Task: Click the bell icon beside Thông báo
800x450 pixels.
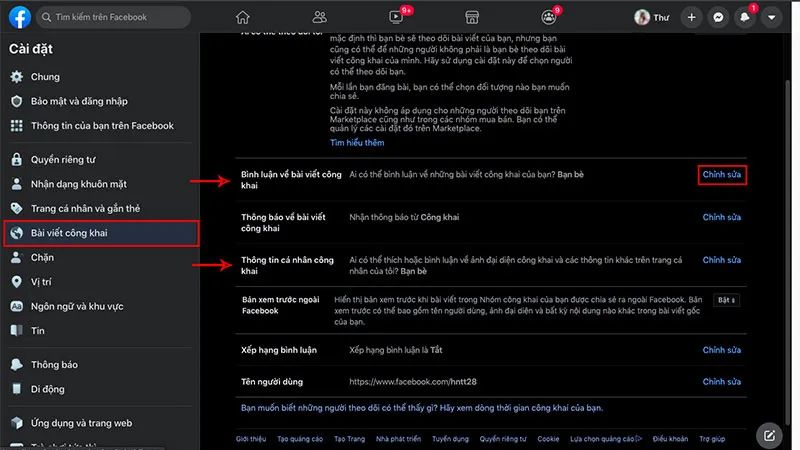Action: tap(17, 364)
